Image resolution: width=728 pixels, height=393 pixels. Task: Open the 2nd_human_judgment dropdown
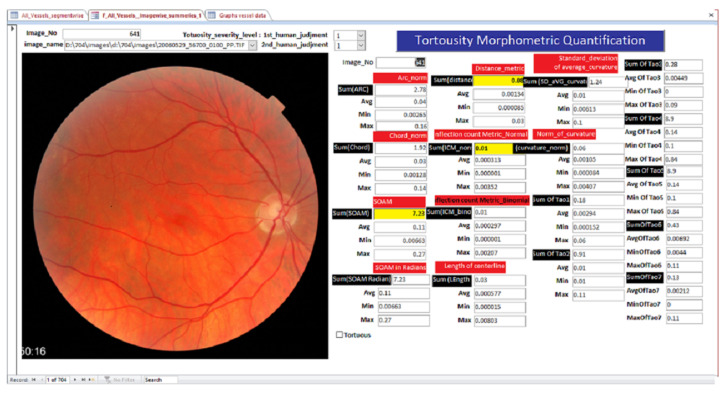(361, 46)
